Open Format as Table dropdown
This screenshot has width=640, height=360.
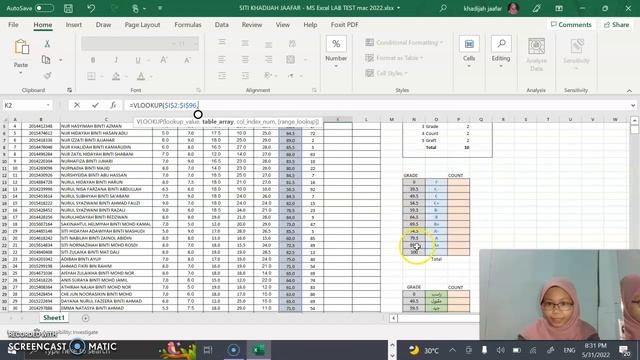pos(394,58)
